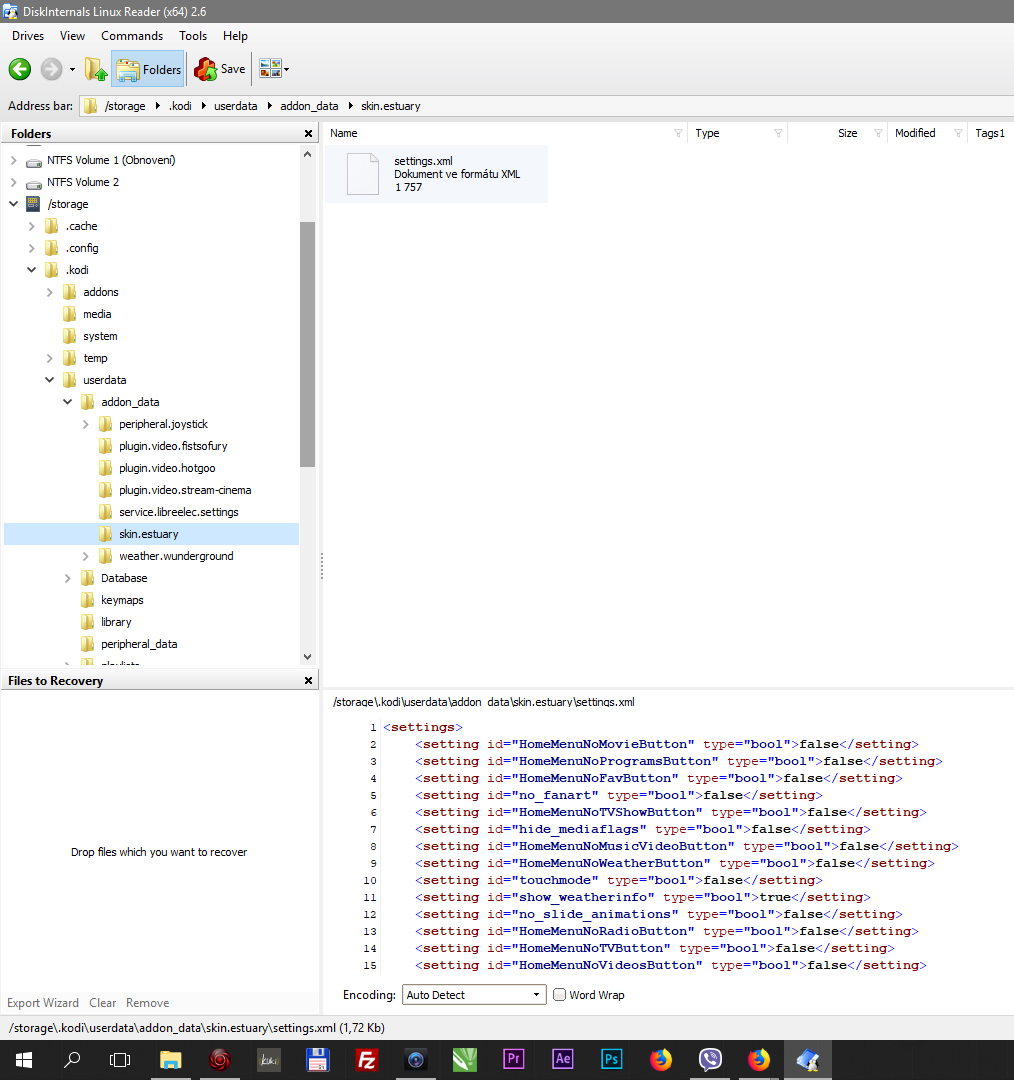
Task: Click the Save toolbar icon
Action: click(220, 69)
